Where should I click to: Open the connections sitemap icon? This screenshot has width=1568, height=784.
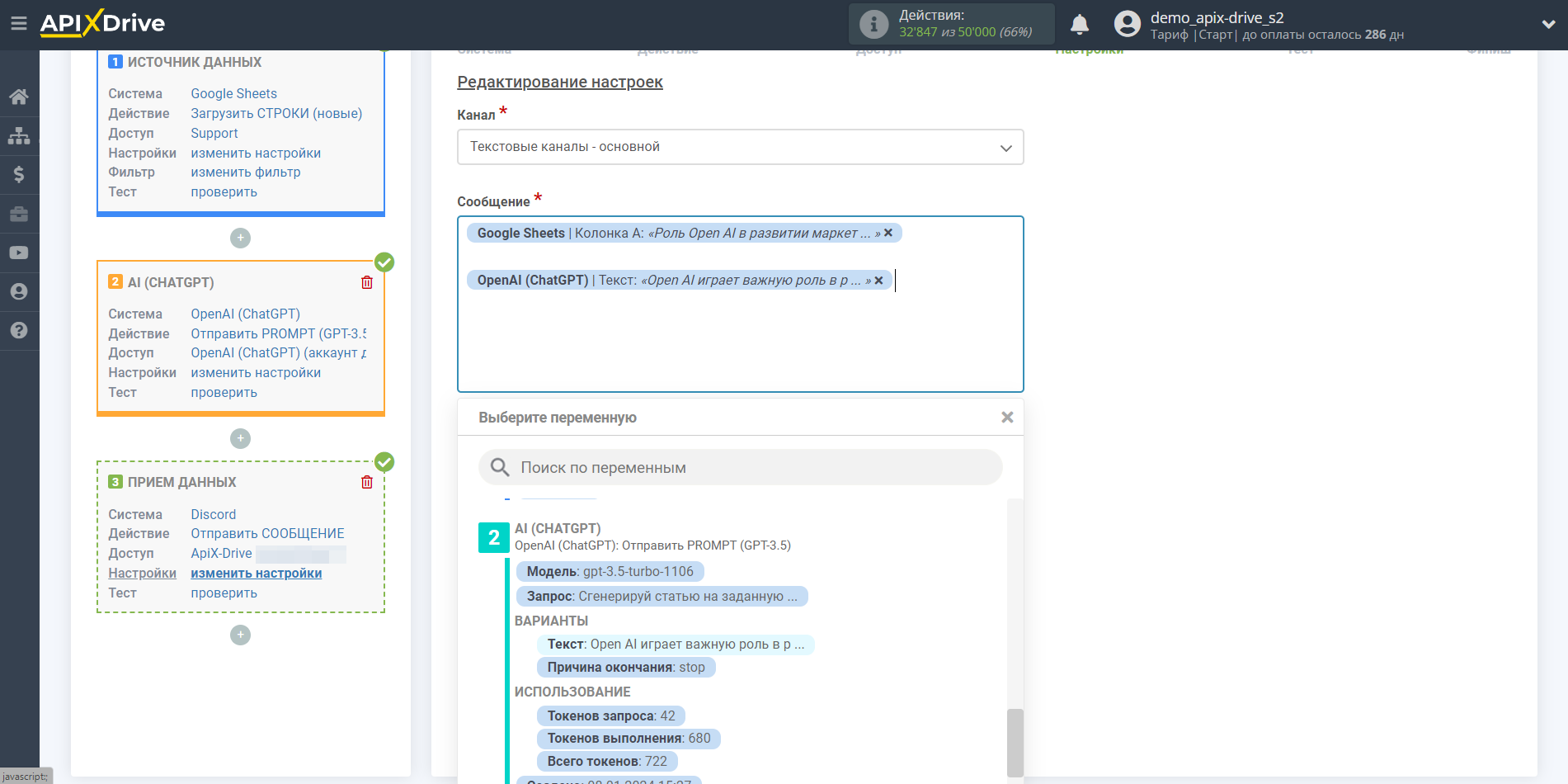click(x=19, y=135)
